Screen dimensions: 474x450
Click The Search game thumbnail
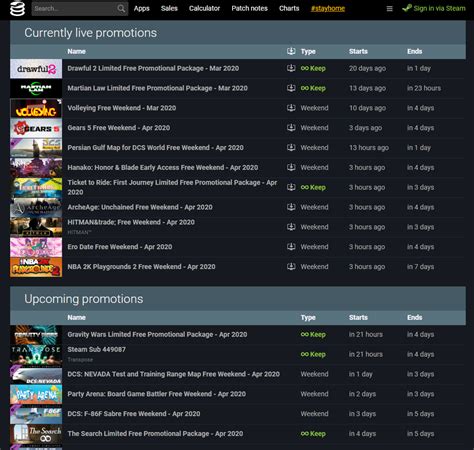[x=36, y=434]
